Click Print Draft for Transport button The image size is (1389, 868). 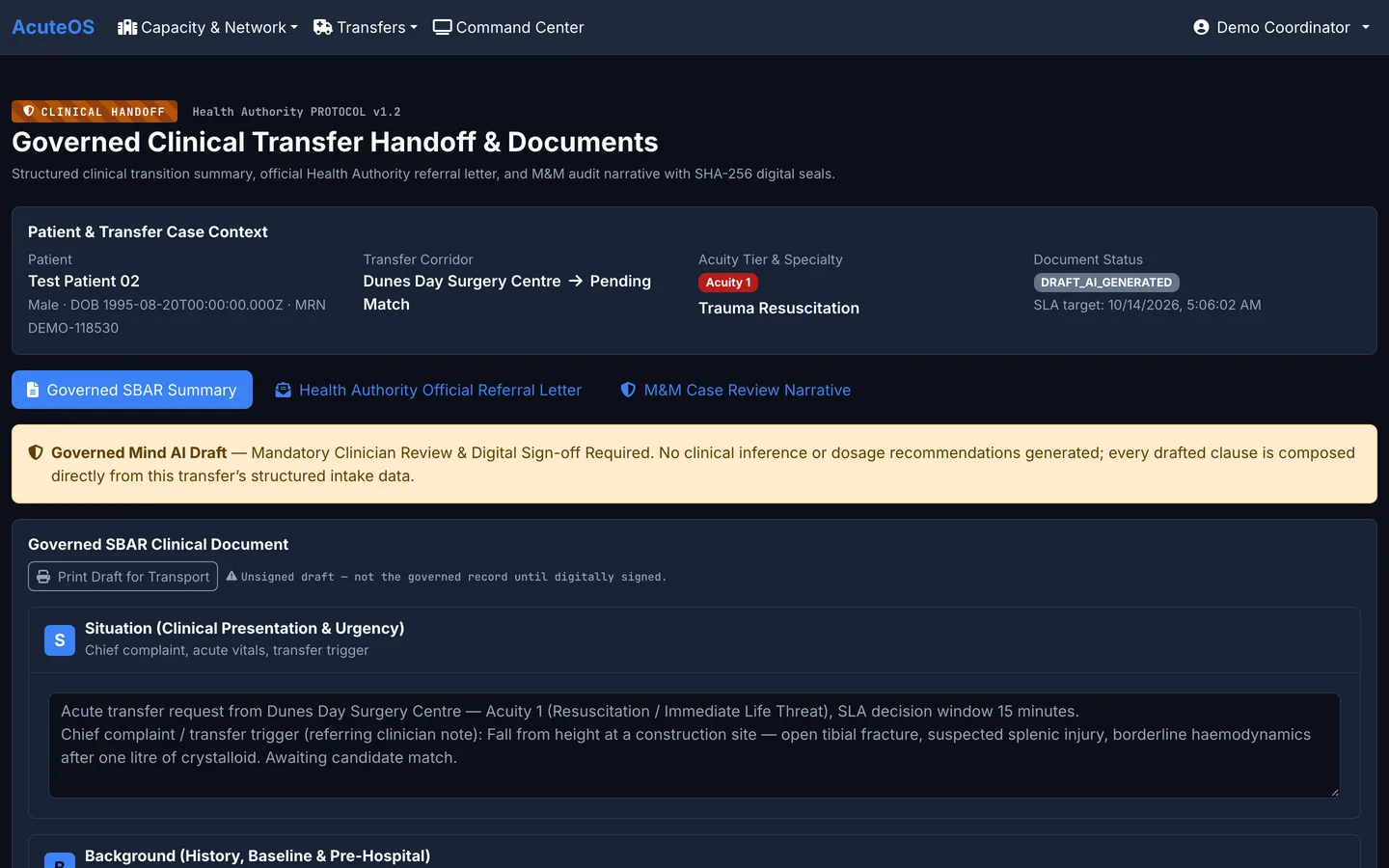click(123, 576)
